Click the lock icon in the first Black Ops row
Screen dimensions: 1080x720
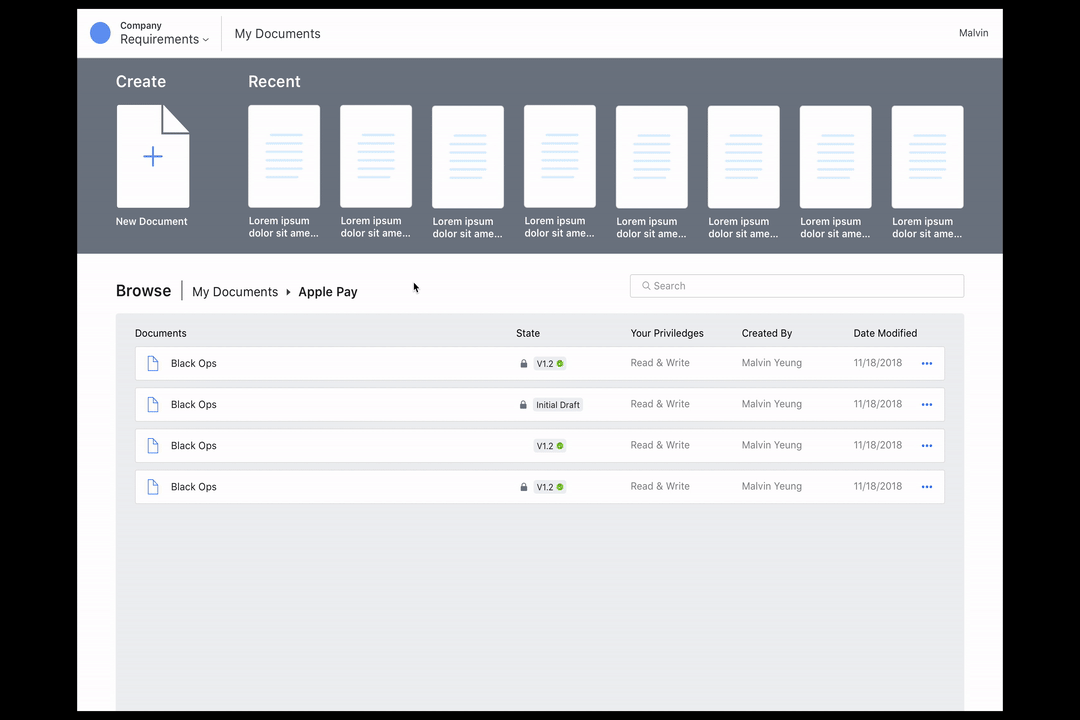(x=523, y=364)
